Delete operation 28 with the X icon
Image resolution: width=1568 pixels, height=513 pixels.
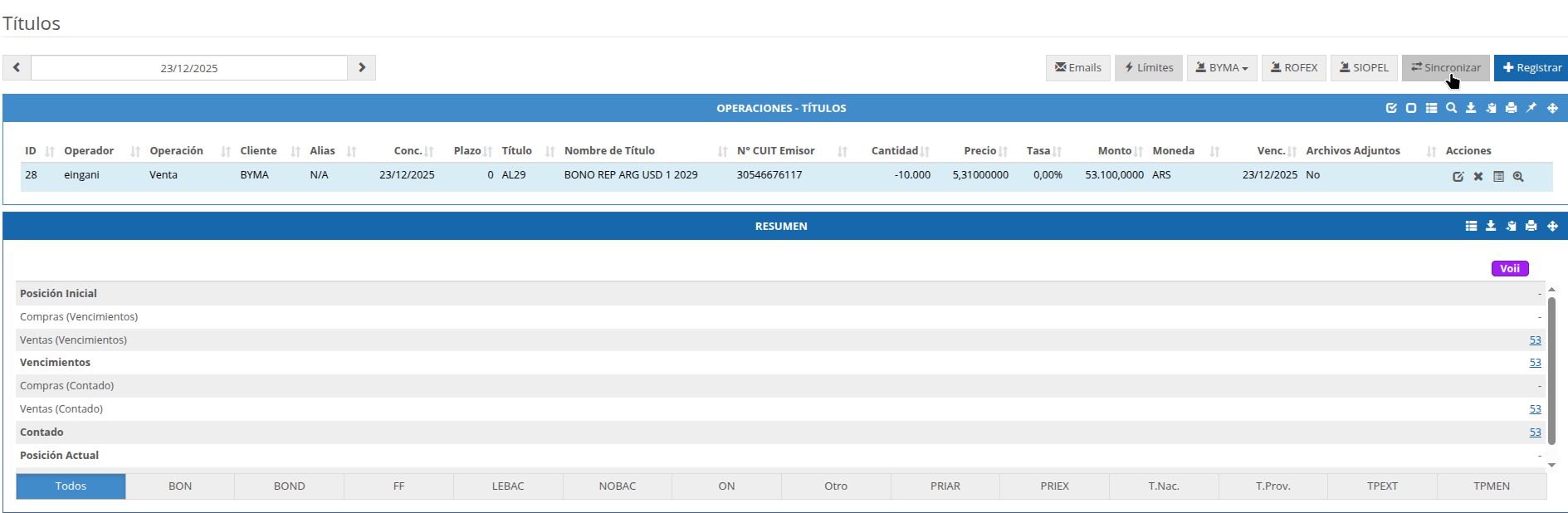coord(1478,177)
